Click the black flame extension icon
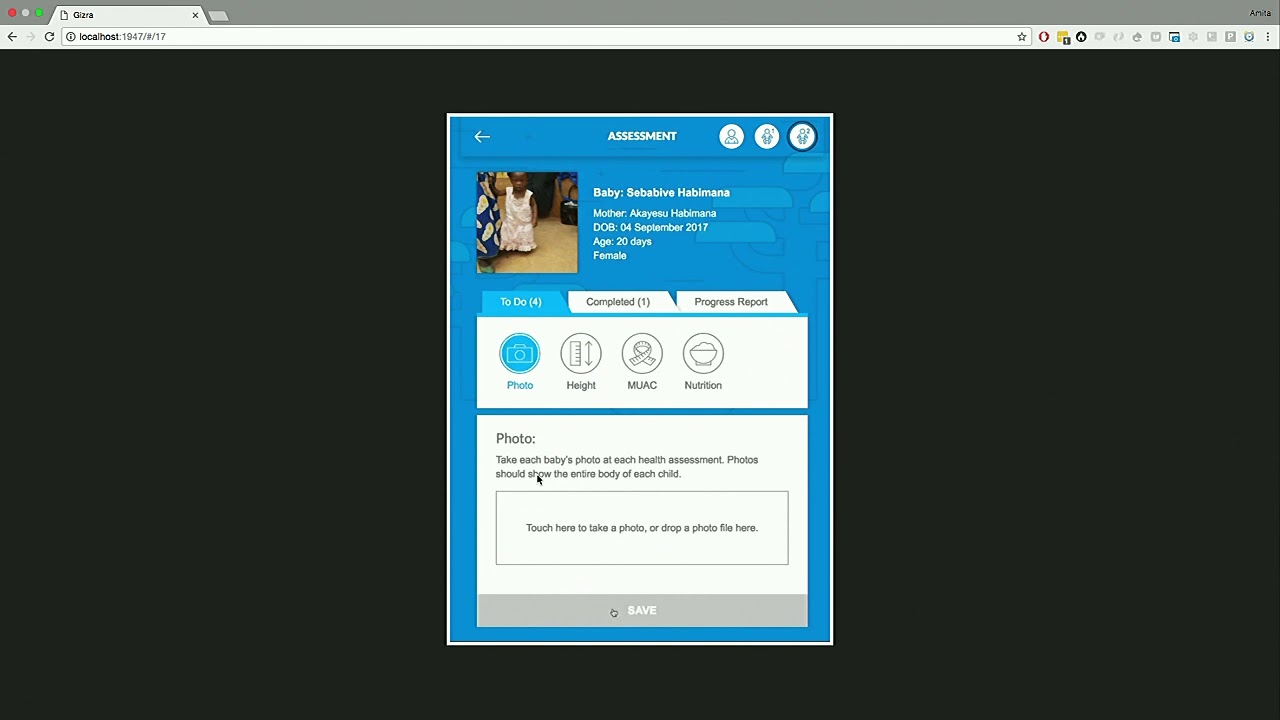The height and width of the screenshot is (720, 1280). click(x=1081, y=37)
